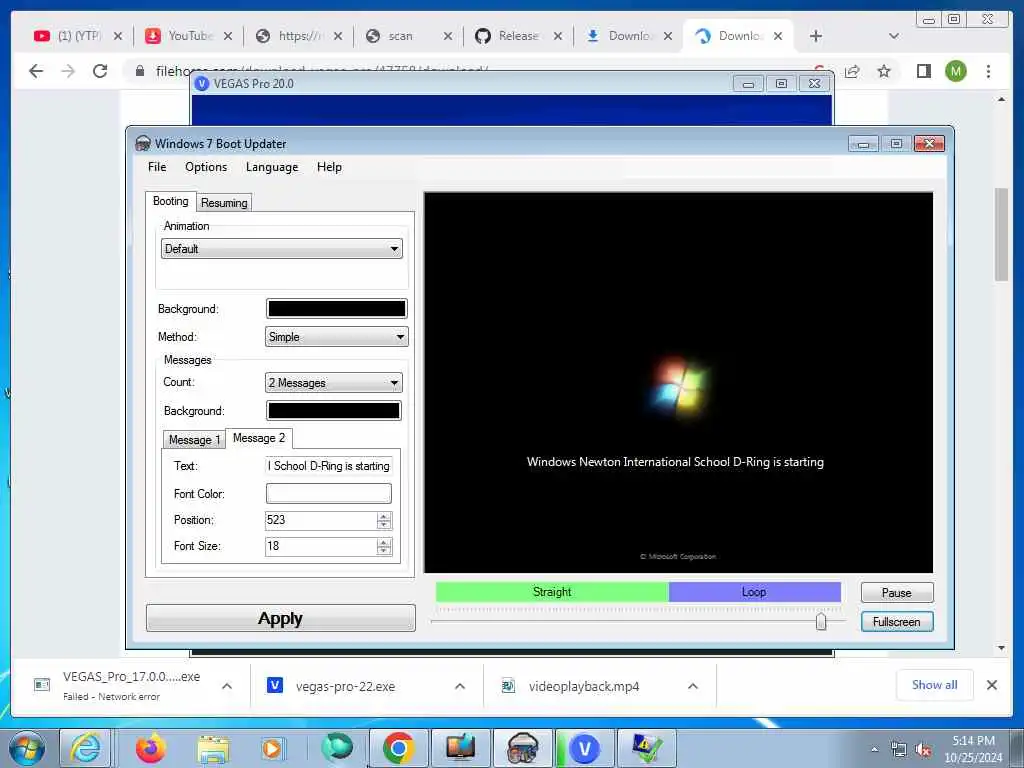Screen dimensions: 1024x768
Task: Click the message Text input field
Action: (328, 466)
